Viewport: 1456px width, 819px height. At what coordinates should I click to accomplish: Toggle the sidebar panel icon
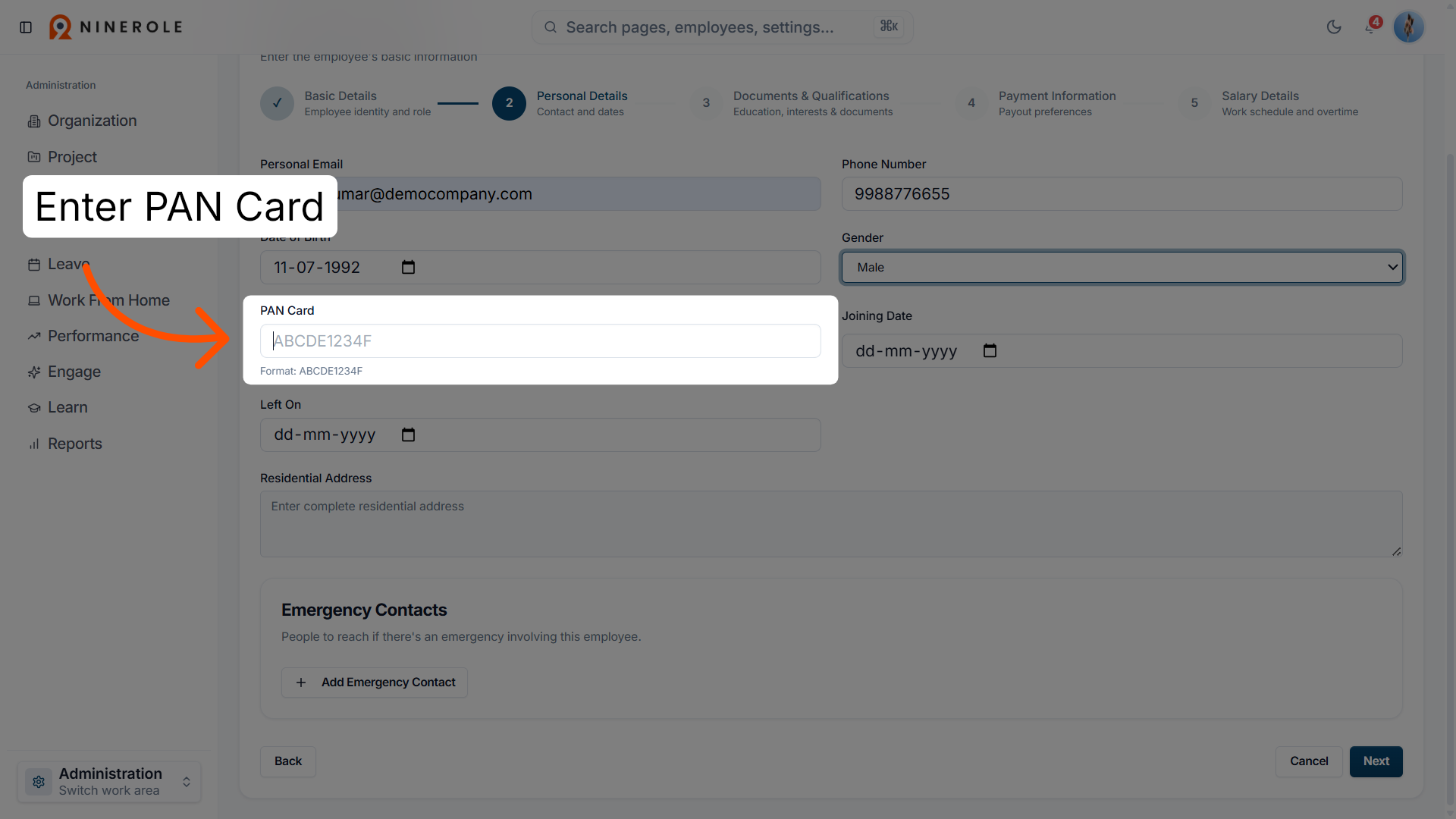click(26, 27)
